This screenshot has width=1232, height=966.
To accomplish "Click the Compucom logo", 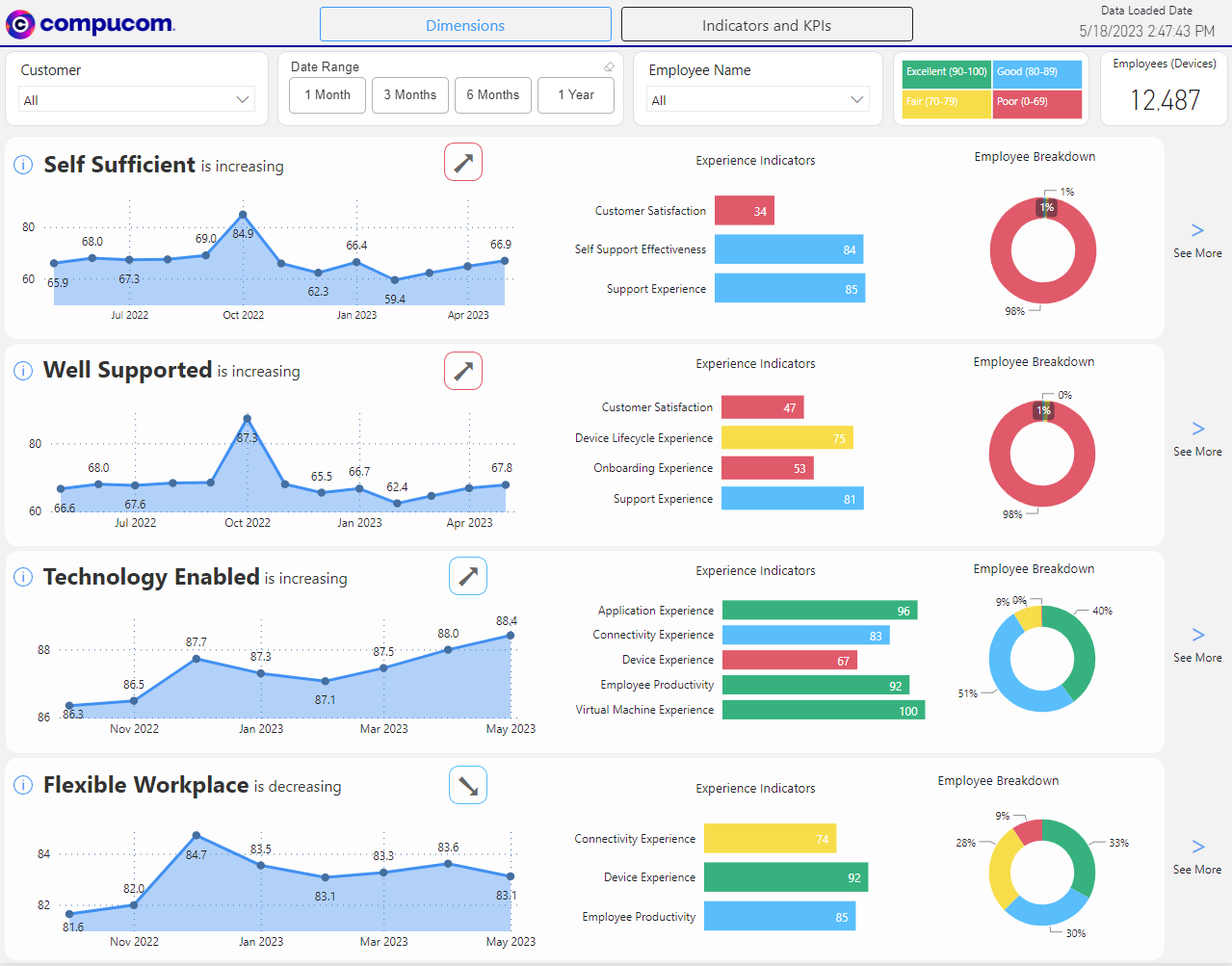I will pos(91,24).
